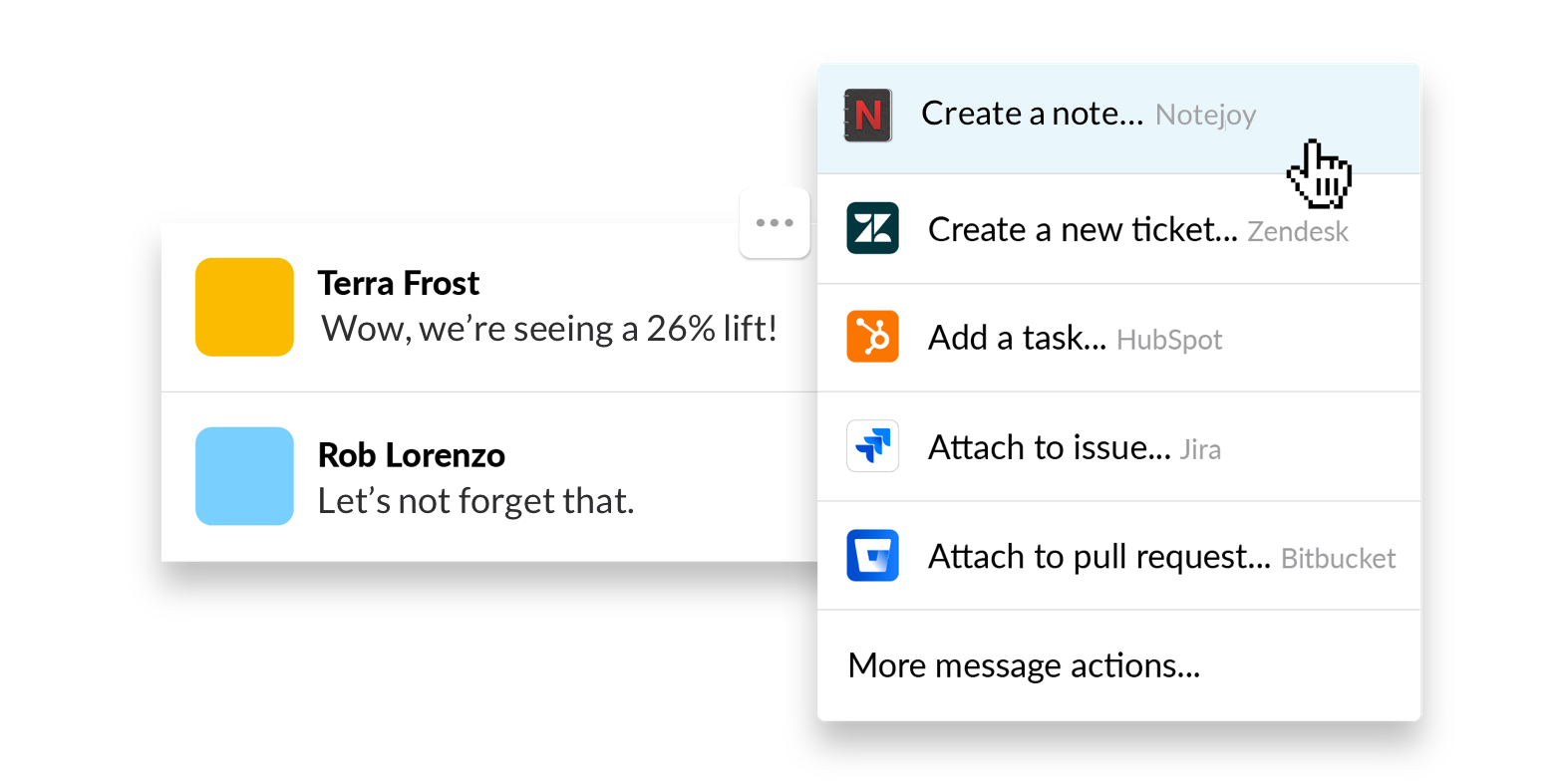Click Rob Lorenzo's blue avatar
Image resolution: width=1567 pixels, height=784 pixels.
pyautogui.click(x=244, y=476)
